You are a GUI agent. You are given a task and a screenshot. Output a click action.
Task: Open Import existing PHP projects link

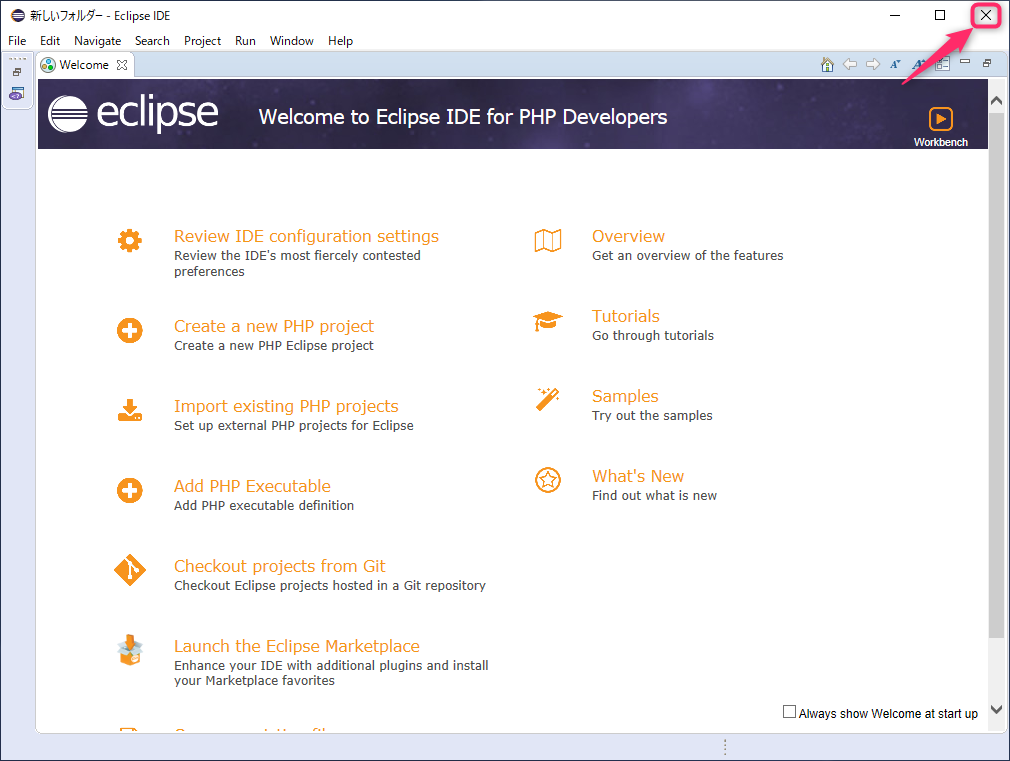point(286,407)
